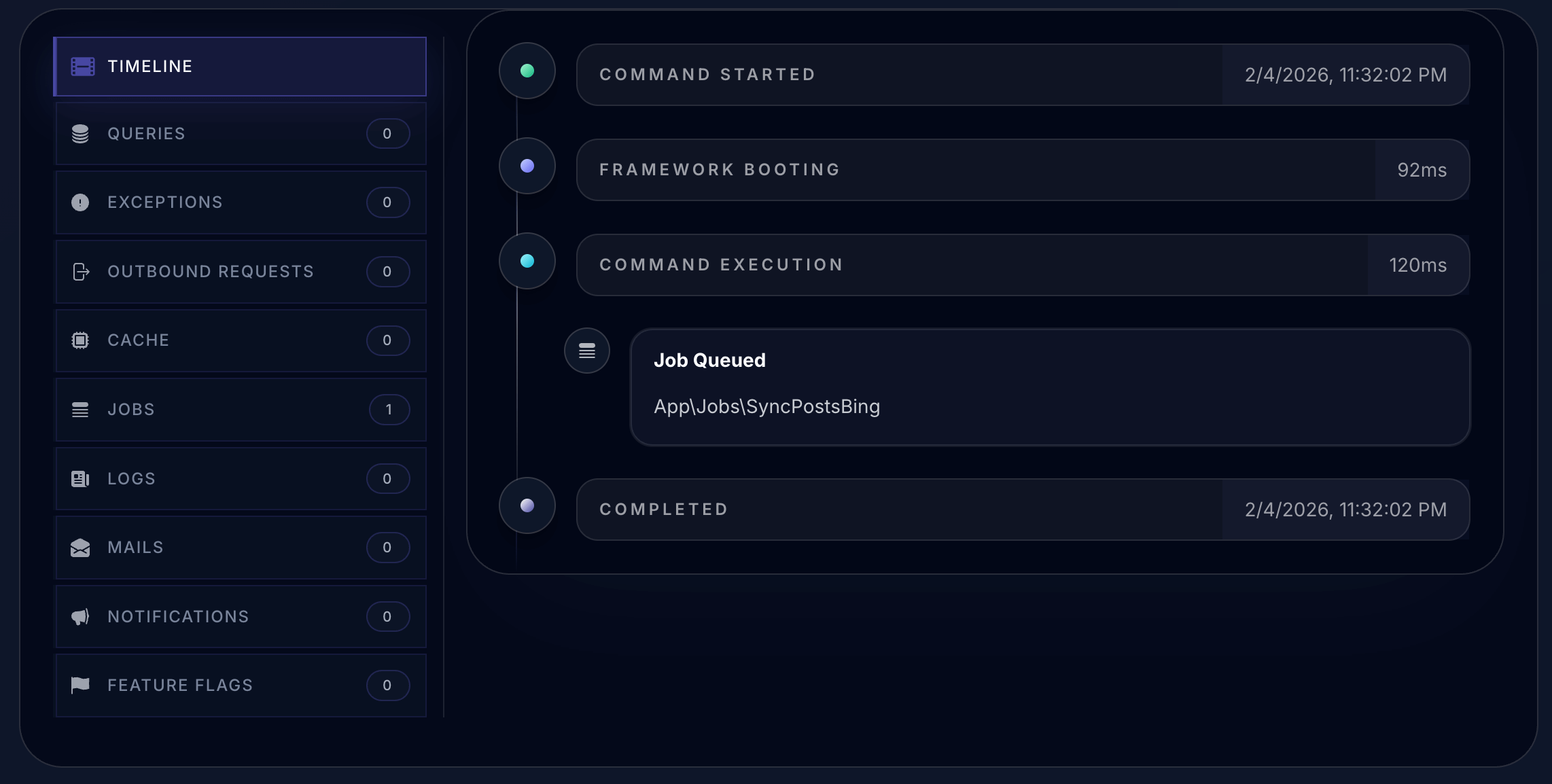The width and height of the screenshot is (1552, 784).
Task: Select the App\Jobs\SyncPostsBing job card
Action: [x=1051, y=387]
